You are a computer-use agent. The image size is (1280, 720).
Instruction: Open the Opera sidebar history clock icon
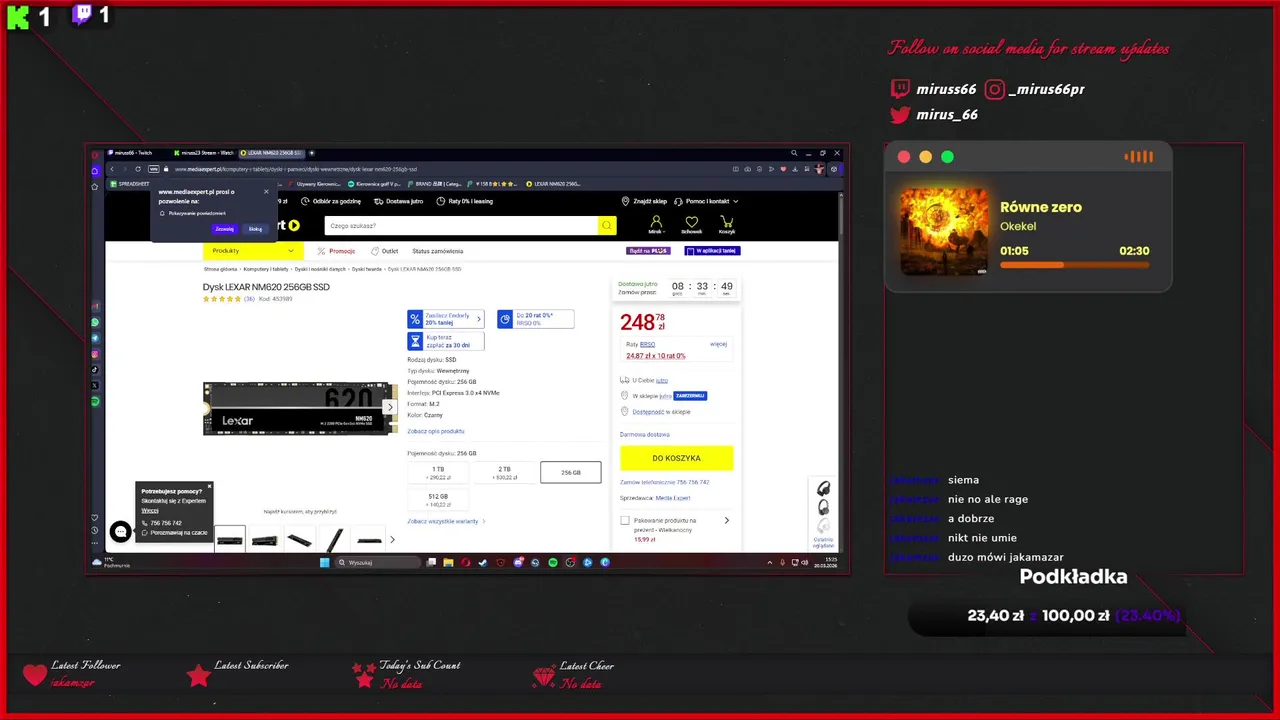(95, 529)
